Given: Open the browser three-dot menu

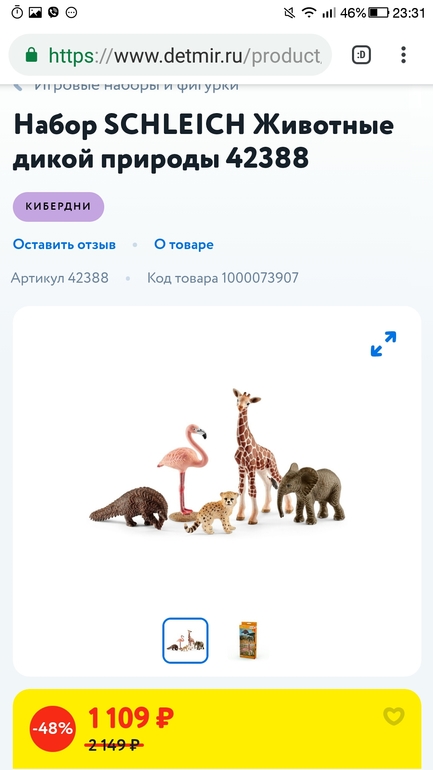Looking at the screenshot, I should point(403,55).
